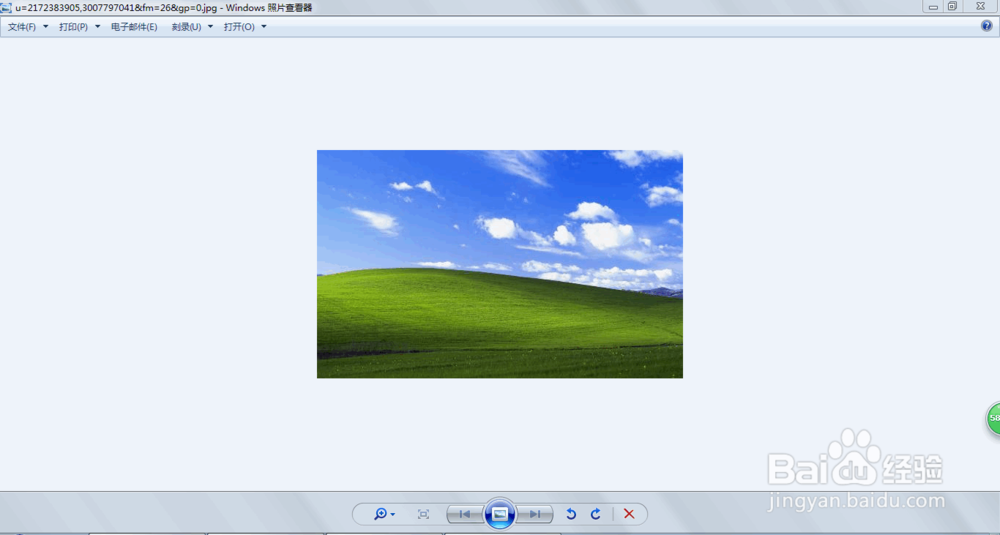The height and width of the screenshot is (535, 1000).
Task: Click the actual size fit icon
Action: tap(423, 514)
